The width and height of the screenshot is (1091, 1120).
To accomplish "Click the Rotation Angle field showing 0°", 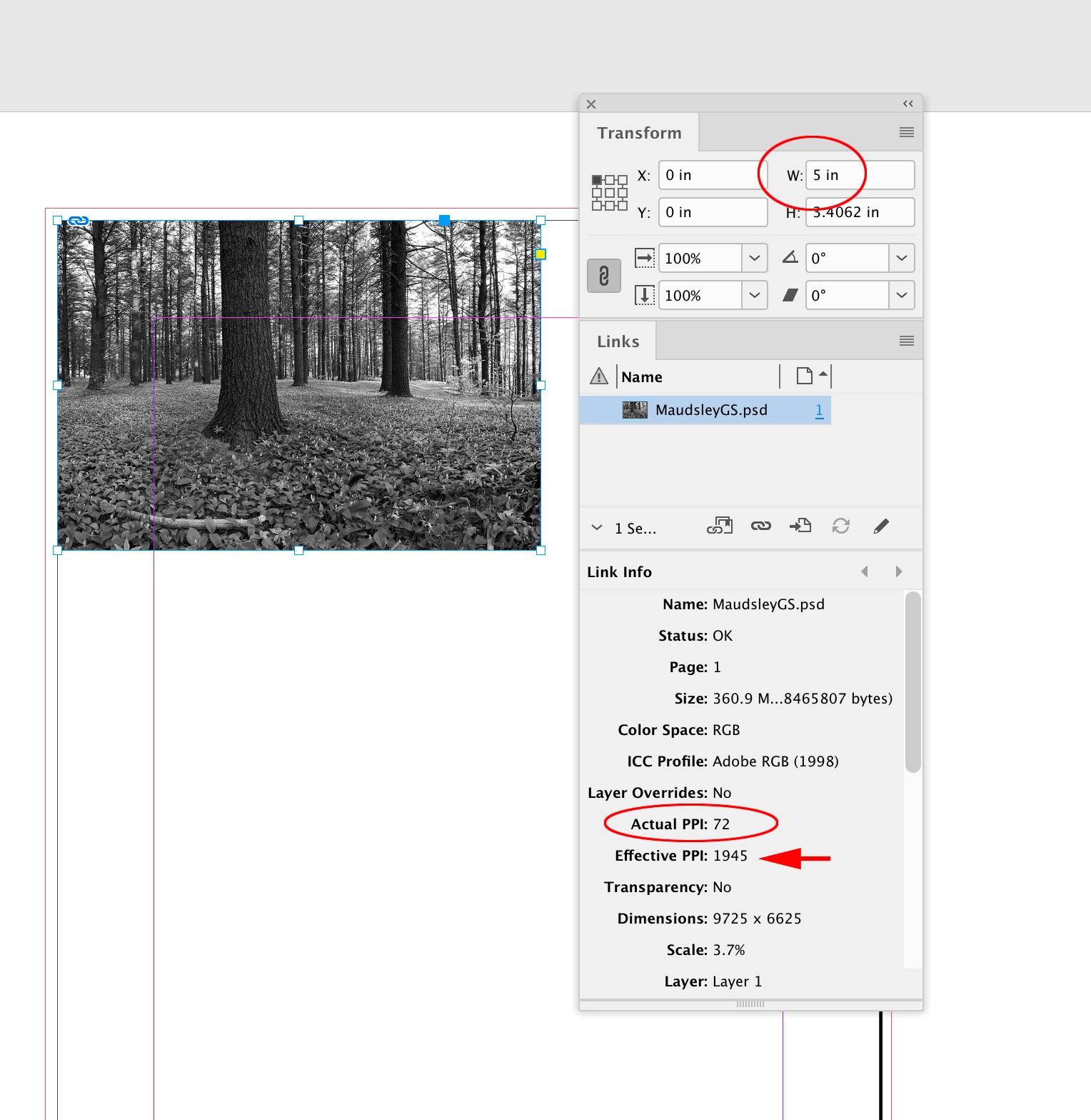I will click(x=847, y=258).
